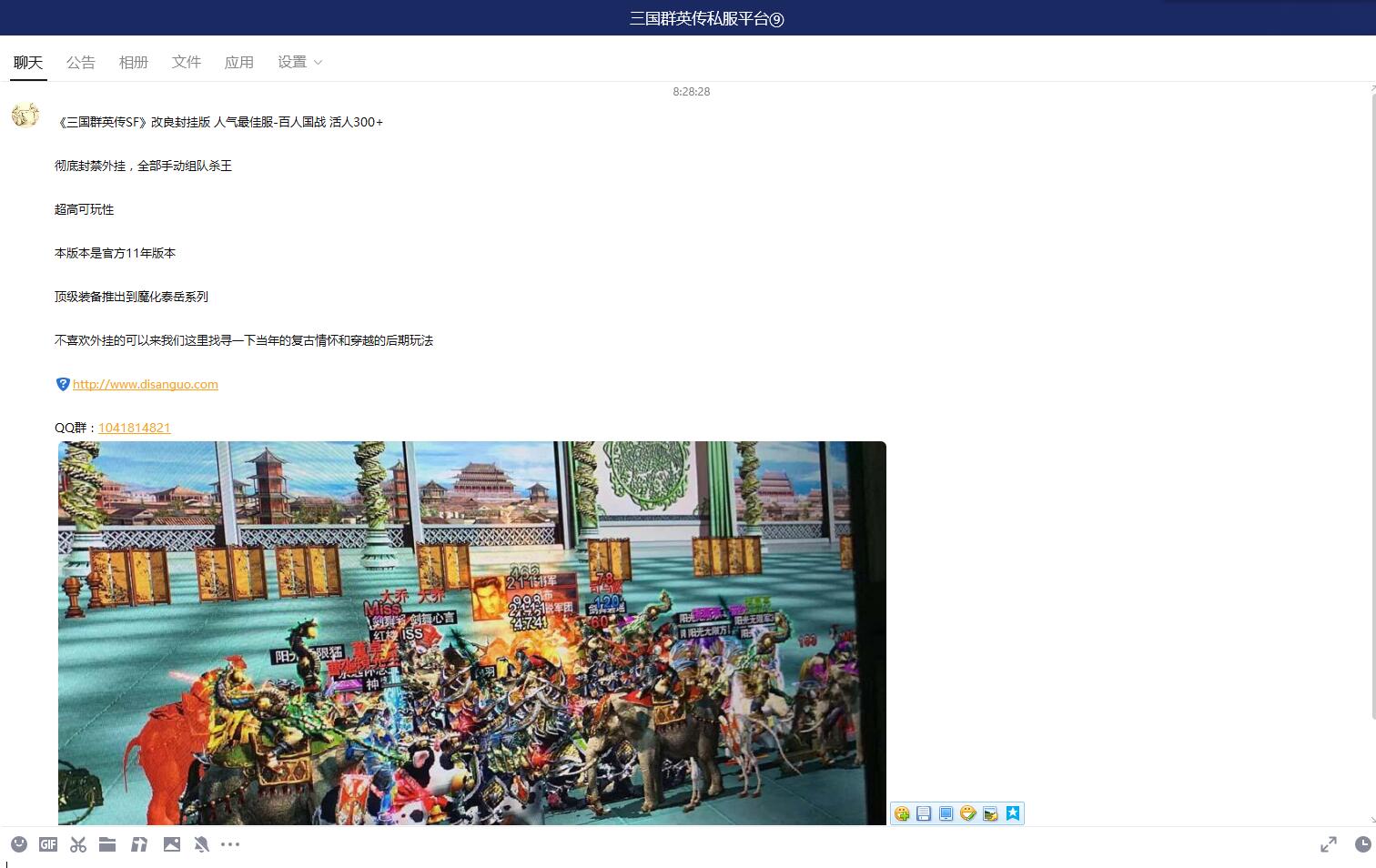
Task: Click QQ group number 1041814821
Action: tap(135, 428)
